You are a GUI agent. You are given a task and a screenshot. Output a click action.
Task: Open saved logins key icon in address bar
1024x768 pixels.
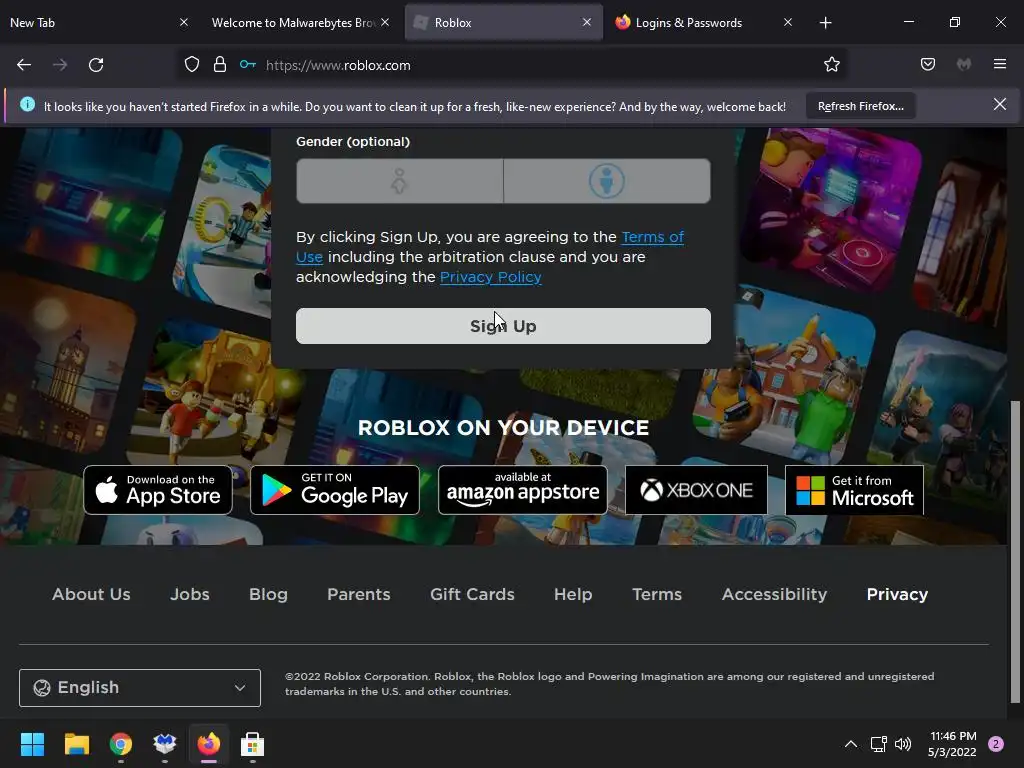pyautogui.click(x=248, y=65)
